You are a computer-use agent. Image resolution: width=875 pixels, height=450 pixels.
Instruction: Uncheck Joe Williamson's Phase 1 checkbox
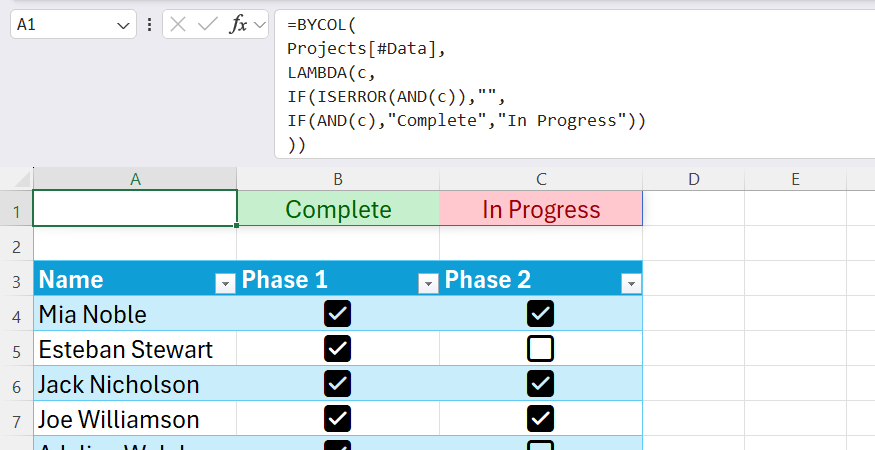(338, 419)
